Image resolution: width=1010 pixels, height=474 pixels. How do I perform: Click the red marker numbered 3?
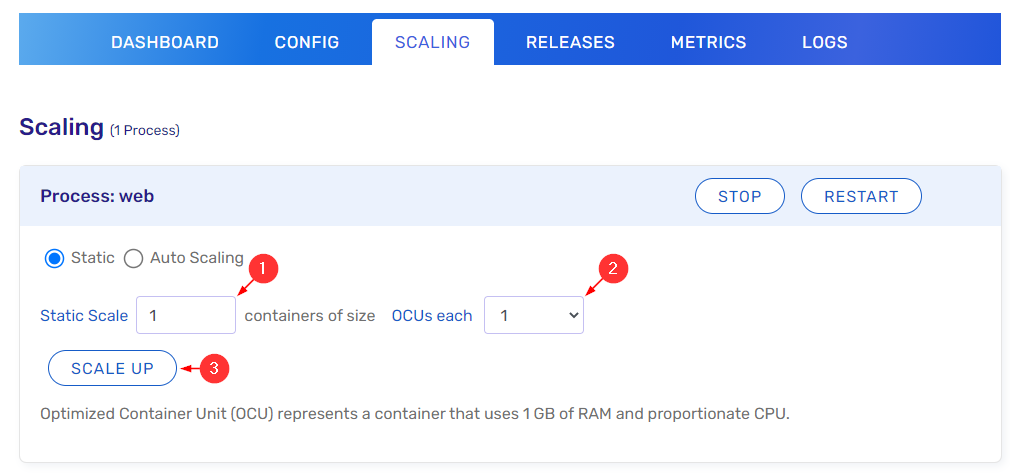click(x=215, y=368)
